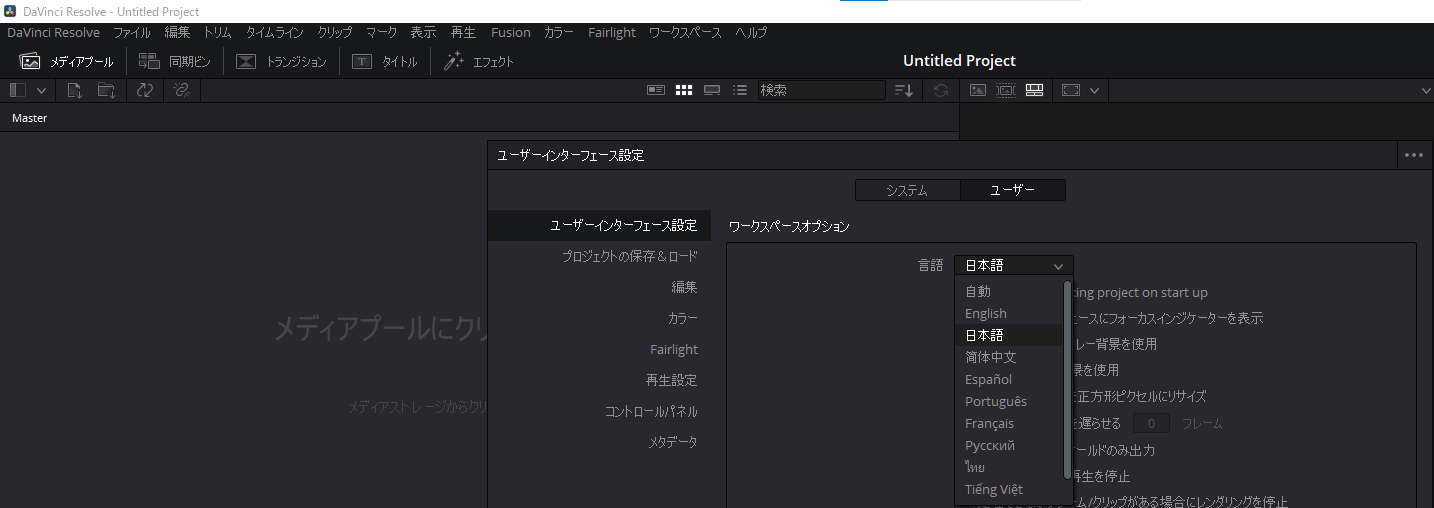Image resolution: width=1434 pixels, height=508 pixels.
Task: Switch to the ユーザー tab
Action: point(1013,190)
